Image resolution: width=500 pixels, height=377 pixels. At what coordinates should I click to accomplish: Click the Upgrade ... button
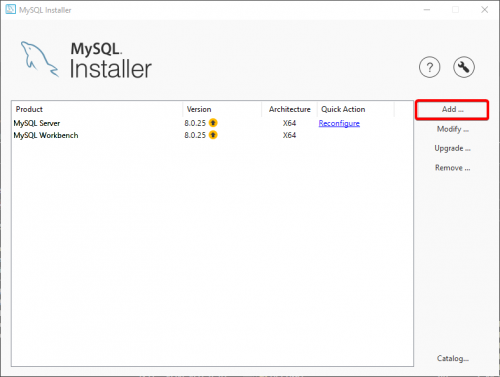[453, 148]
